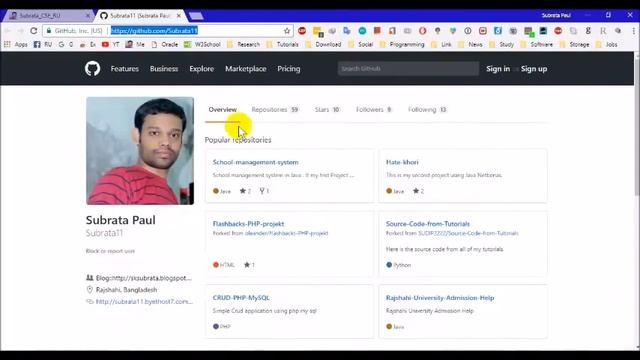Click Block or report user link

pos(110,251)
